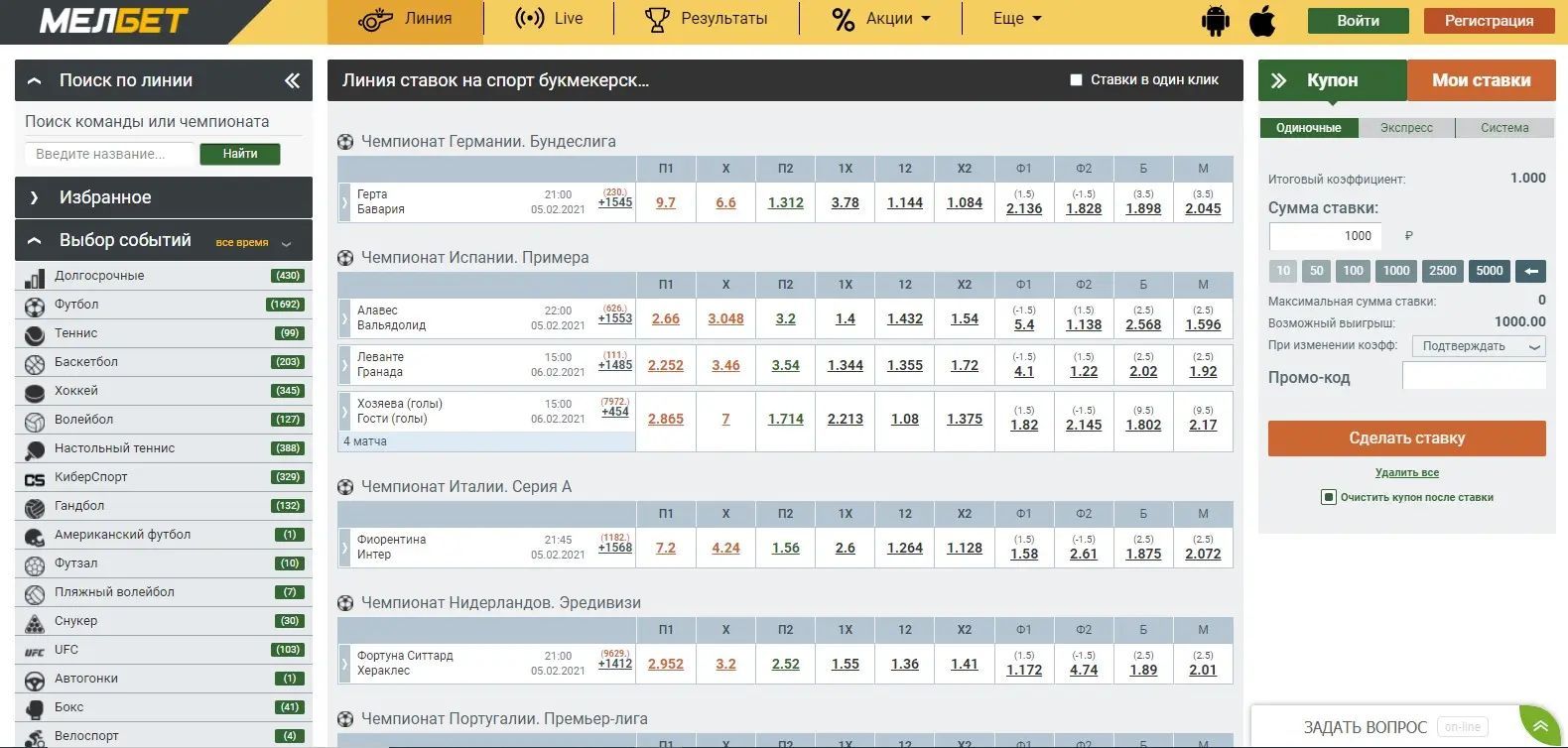Open the Android app download icon
The height and width of the screenshot is (748, 1568).
click(x=1215, y=21)
